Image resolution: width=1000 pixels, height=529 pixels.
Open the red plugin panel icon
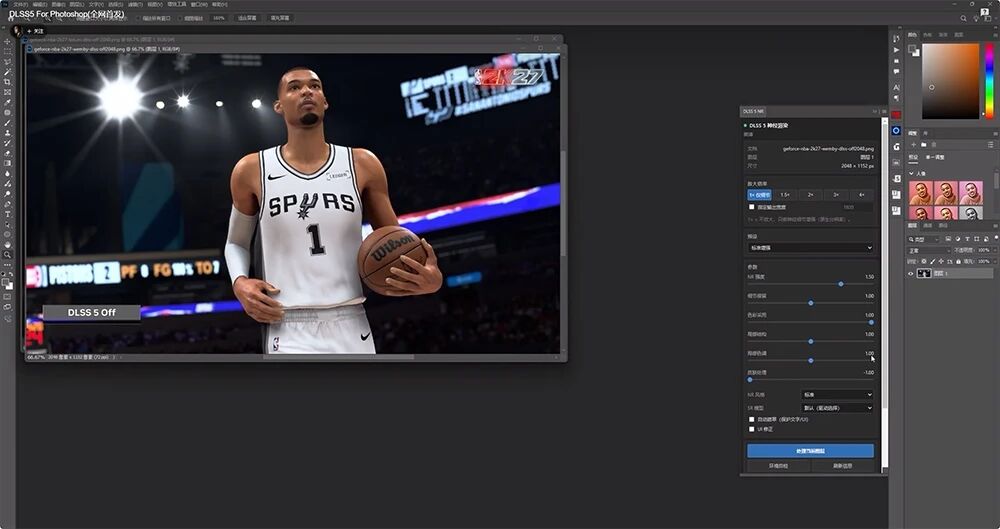[896, 115]
